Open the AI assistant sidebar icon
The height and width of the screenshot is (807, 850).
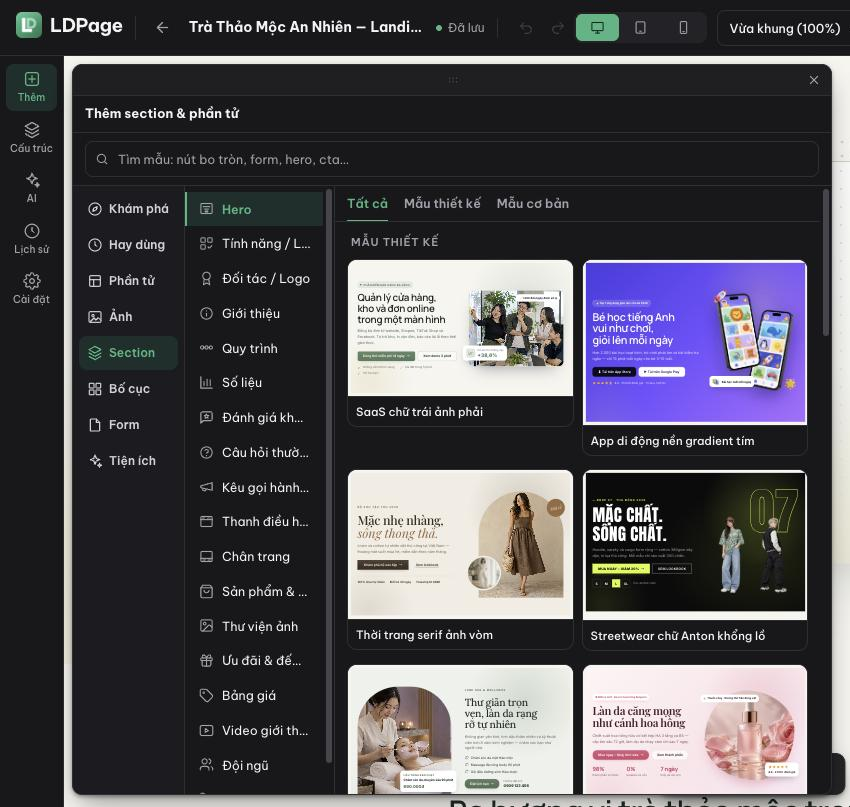[x=31, y=188]
